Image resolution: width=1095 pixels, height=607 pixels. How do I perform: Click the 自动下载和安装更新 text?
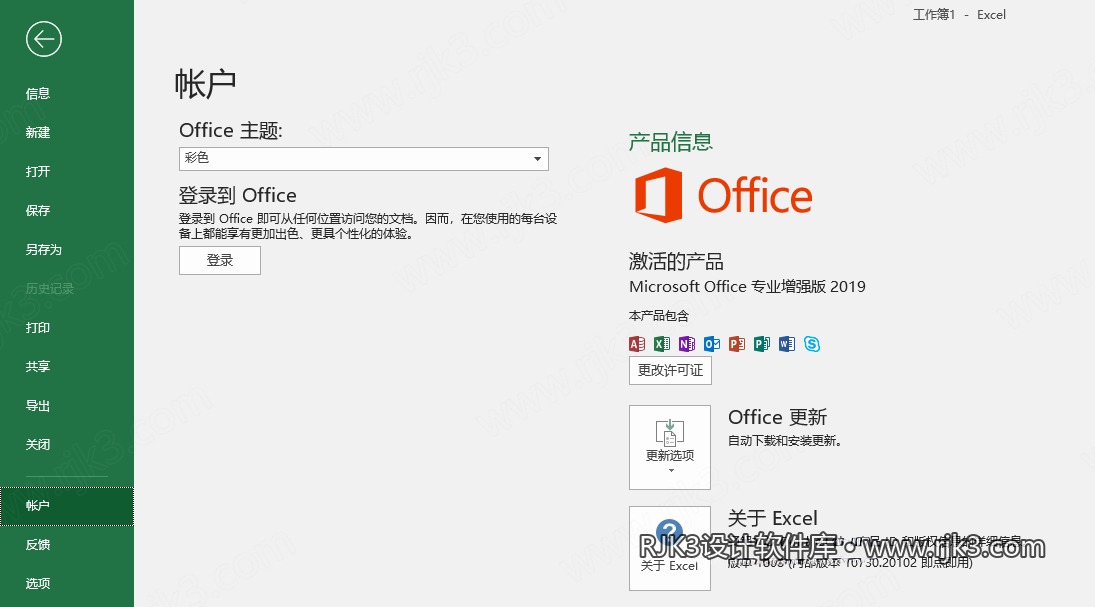pyautogui.click(x=785, y=441)
